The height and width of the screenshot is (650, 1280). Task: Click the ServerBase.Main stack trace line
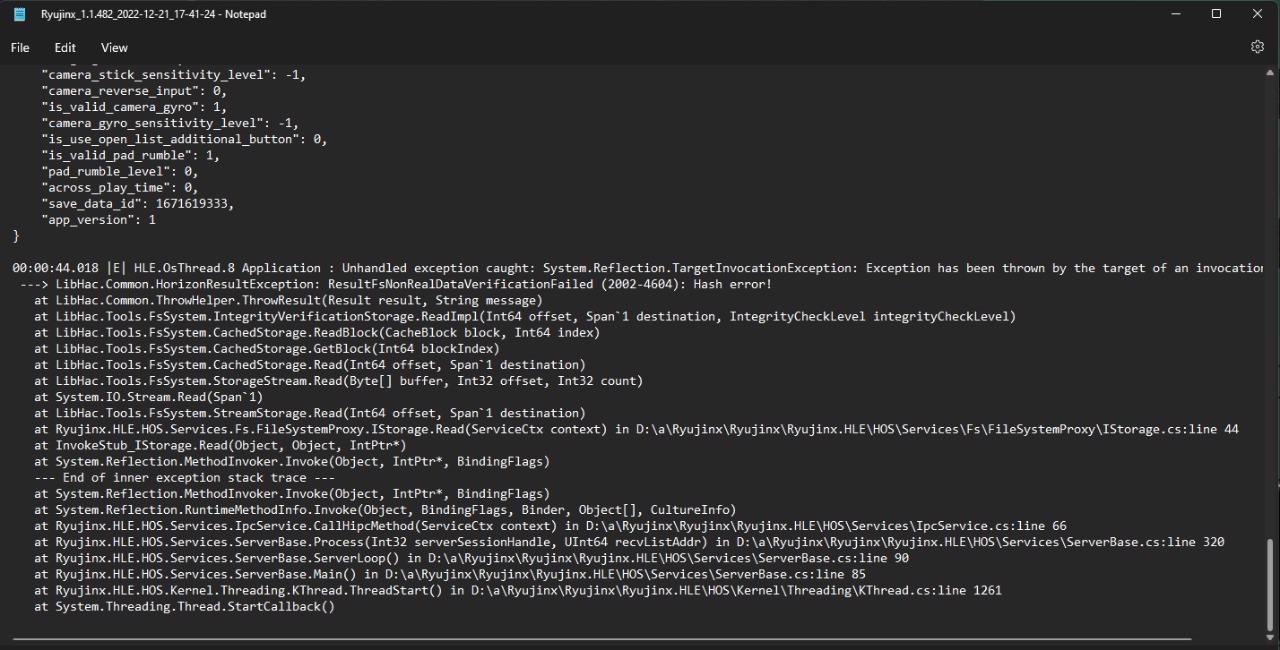pyautogui.click(x=450, y=574)
